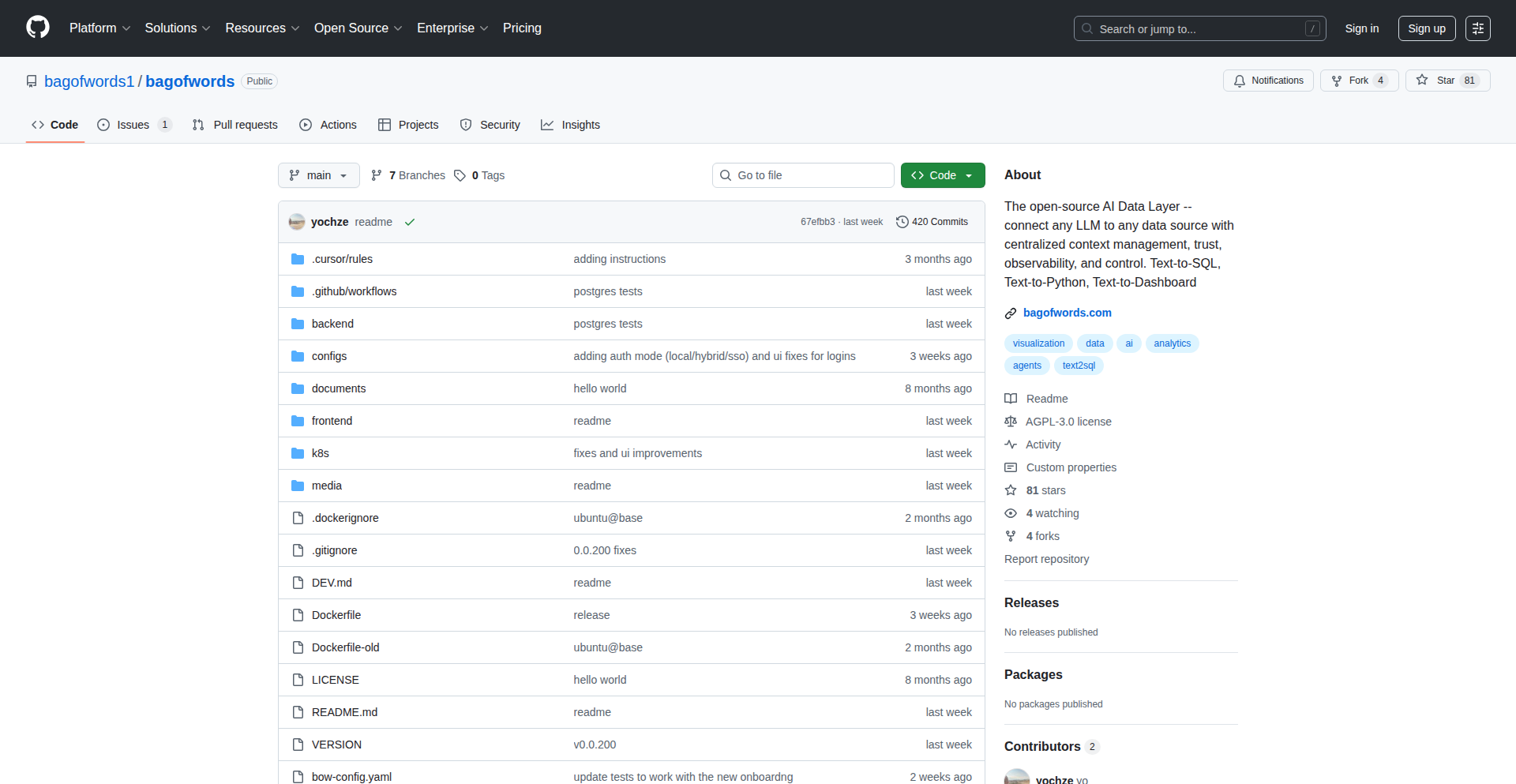Viewport: 1516px width, 784px height.
Task: Click the fork icon in the Fork button
Action: coord(1337,81)
